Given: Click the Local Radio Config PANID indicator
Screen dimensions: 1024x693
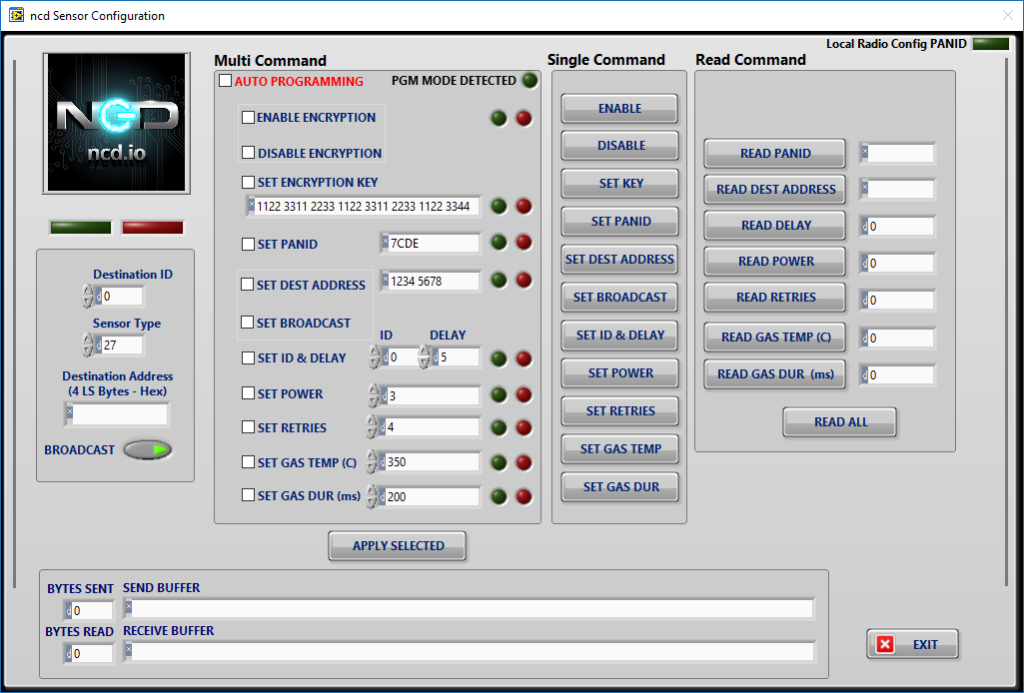Looking at the screenshot, I should tap(989, 44).
